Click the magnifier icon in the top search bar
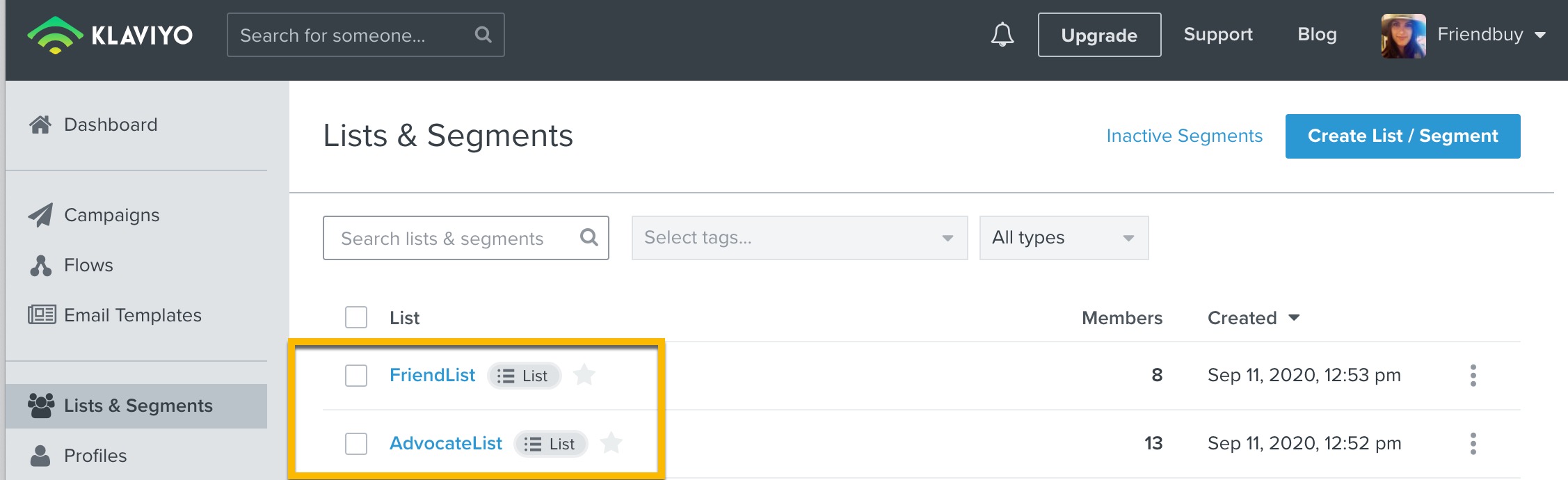Screen dimensions: 1568x480 point(483,35)
